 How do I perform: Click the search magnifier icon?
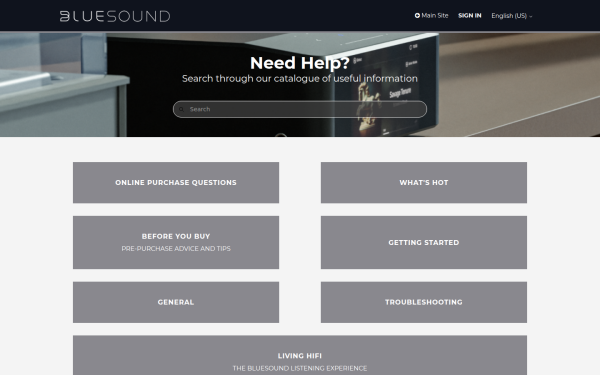(181, 109)
